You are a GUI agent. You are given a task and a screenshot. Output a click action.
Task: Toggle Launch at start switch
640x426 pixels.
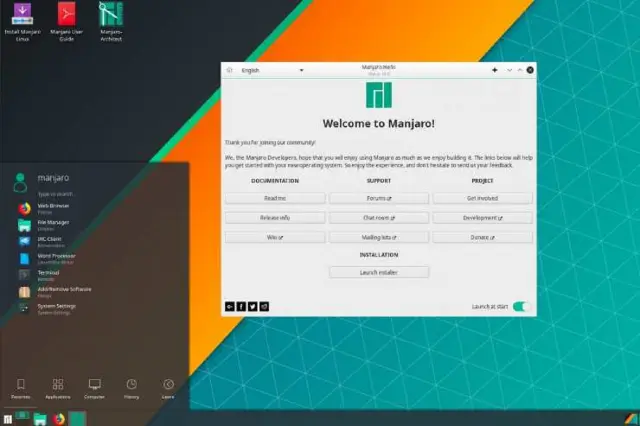point(520,306)
